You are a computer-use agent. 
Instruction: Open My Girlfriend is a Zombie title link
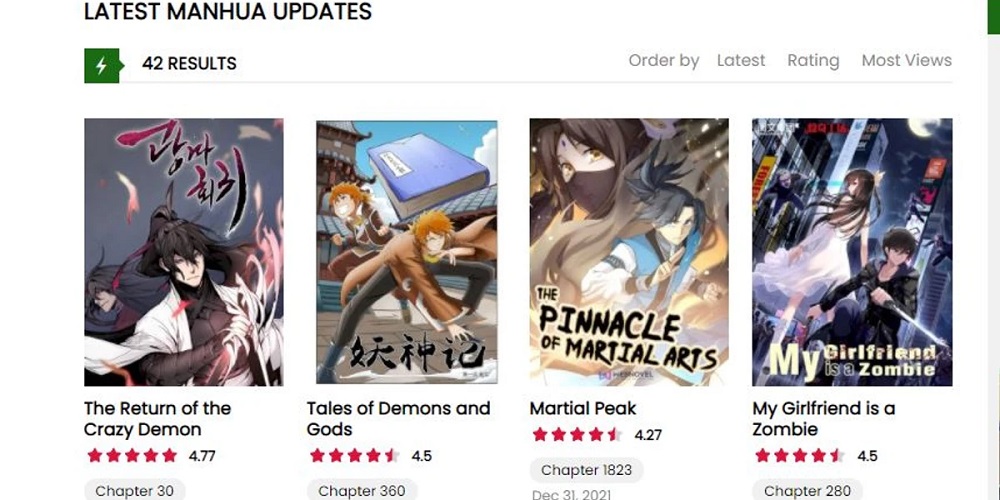[823, 418]
